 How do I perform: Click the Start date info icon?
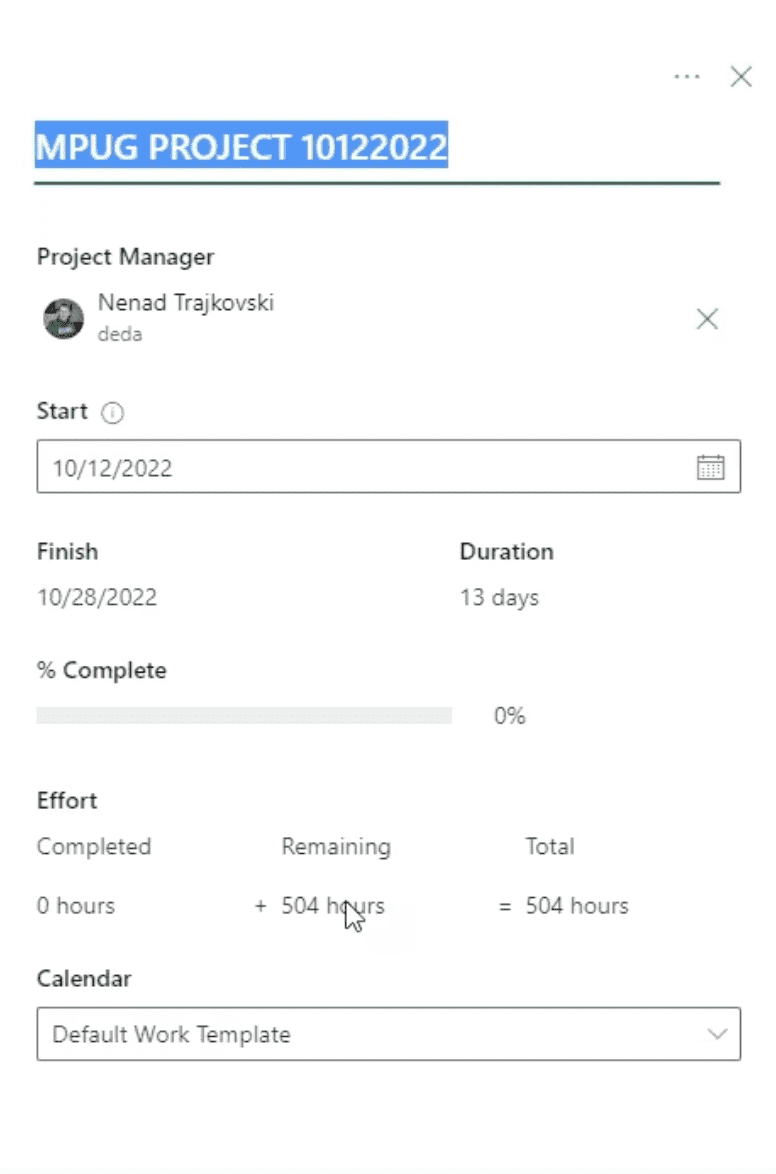click(x=112, y=413)
